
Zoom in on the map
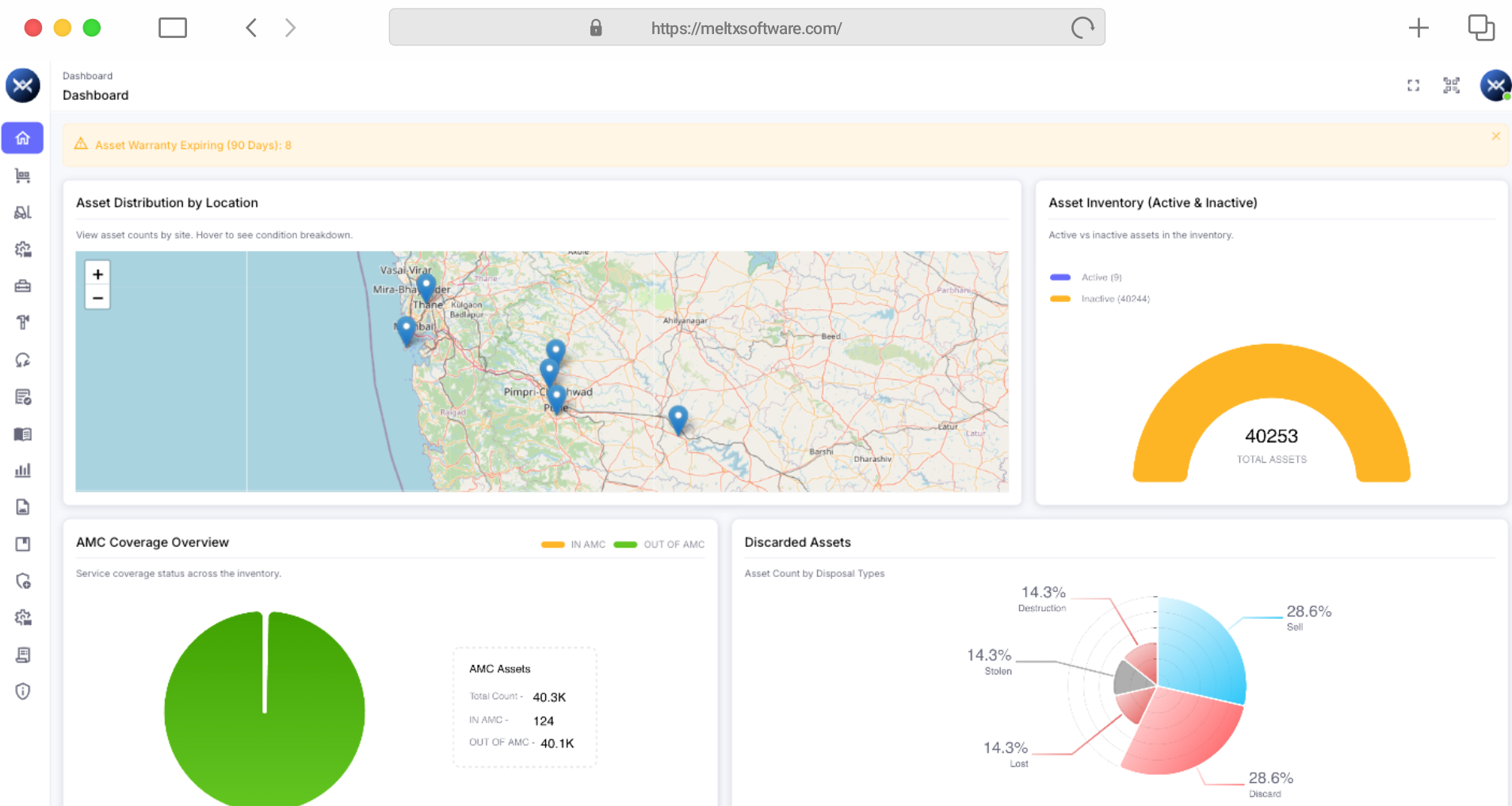(97, 274)
